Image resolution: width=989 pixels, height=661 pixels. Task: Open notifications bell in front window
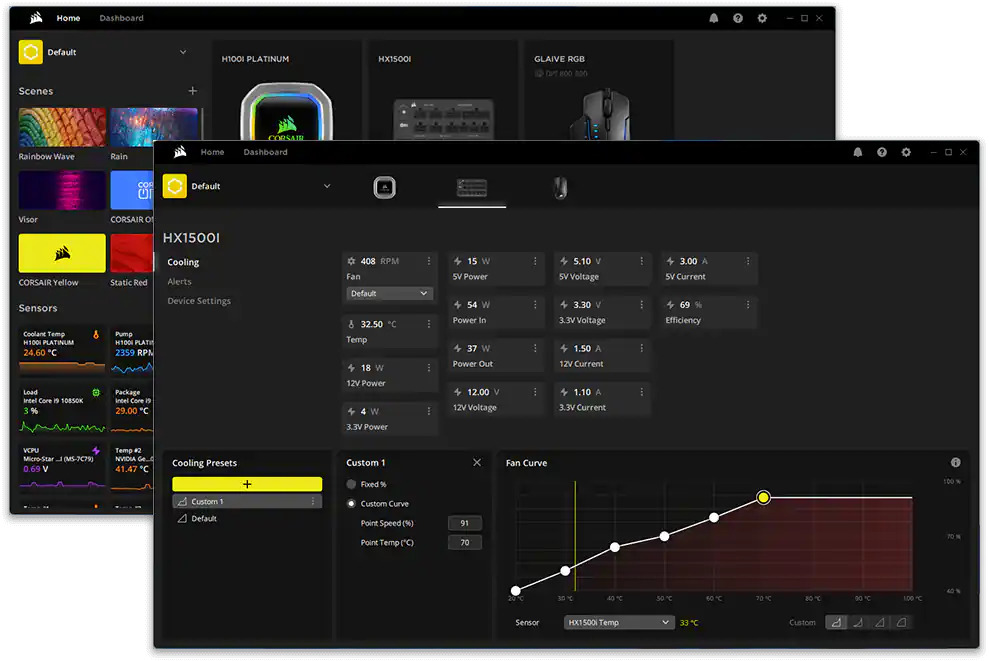click(858, 152)
